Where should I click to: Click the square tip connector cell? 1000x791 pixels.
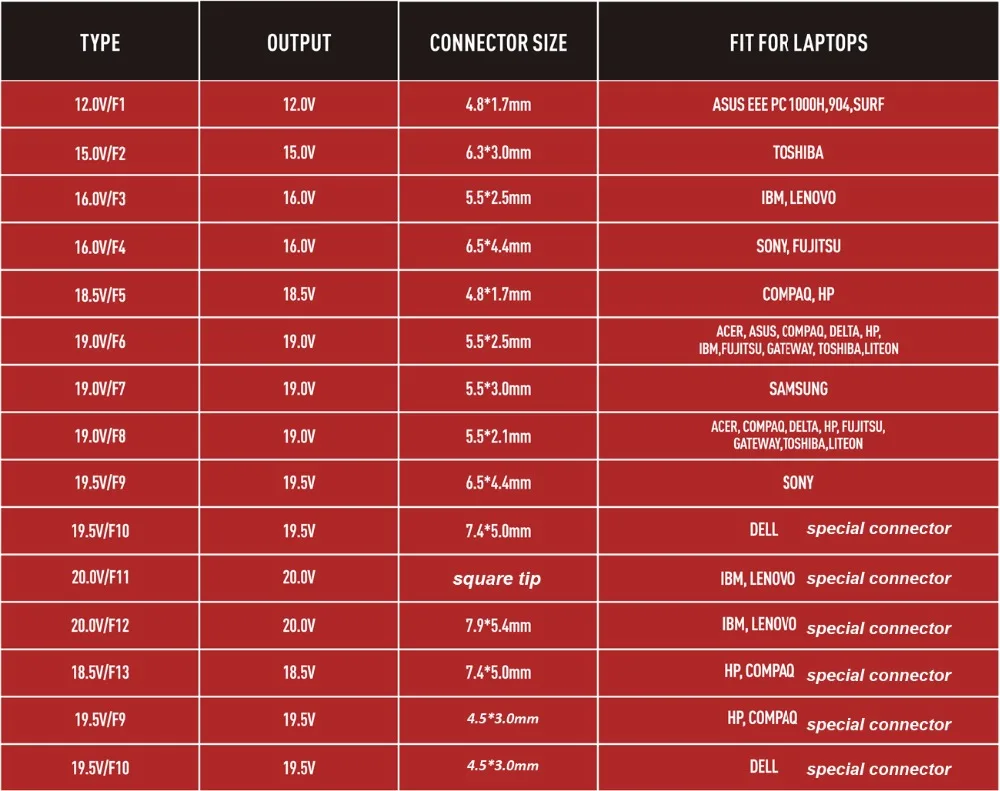coord(498,578)
